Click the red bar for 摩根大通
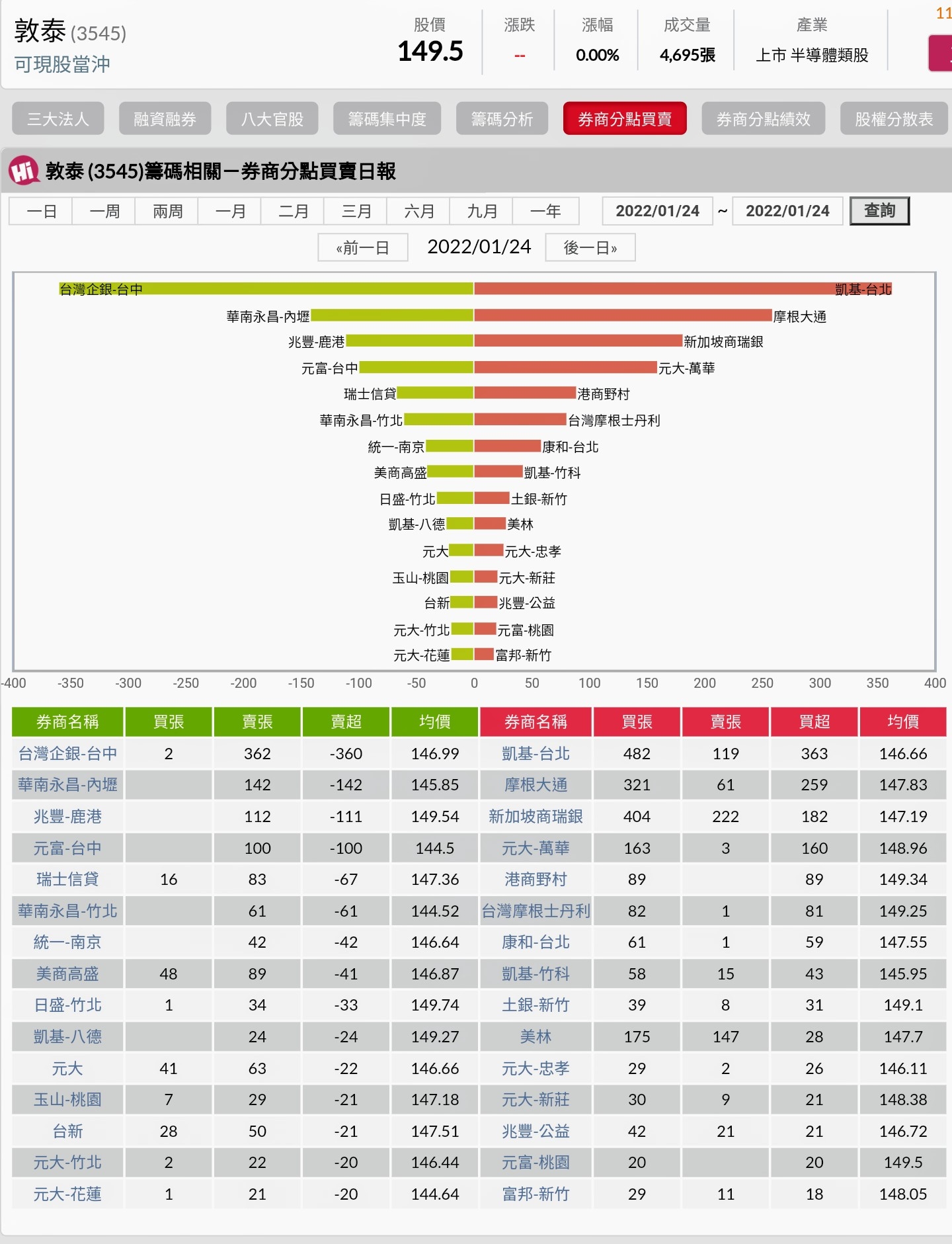Image resolution: width=952 pixels, height=1244 pixels. pos(623,315)
